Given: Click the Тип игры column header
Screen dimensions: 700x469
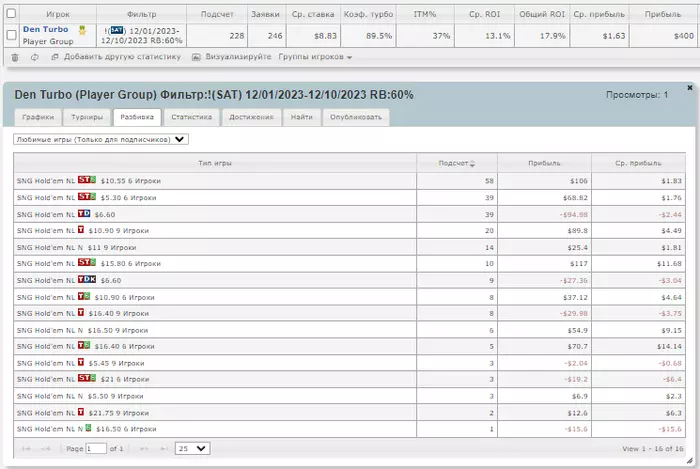Looking at the screenshot, I should [x=215, y=163].
